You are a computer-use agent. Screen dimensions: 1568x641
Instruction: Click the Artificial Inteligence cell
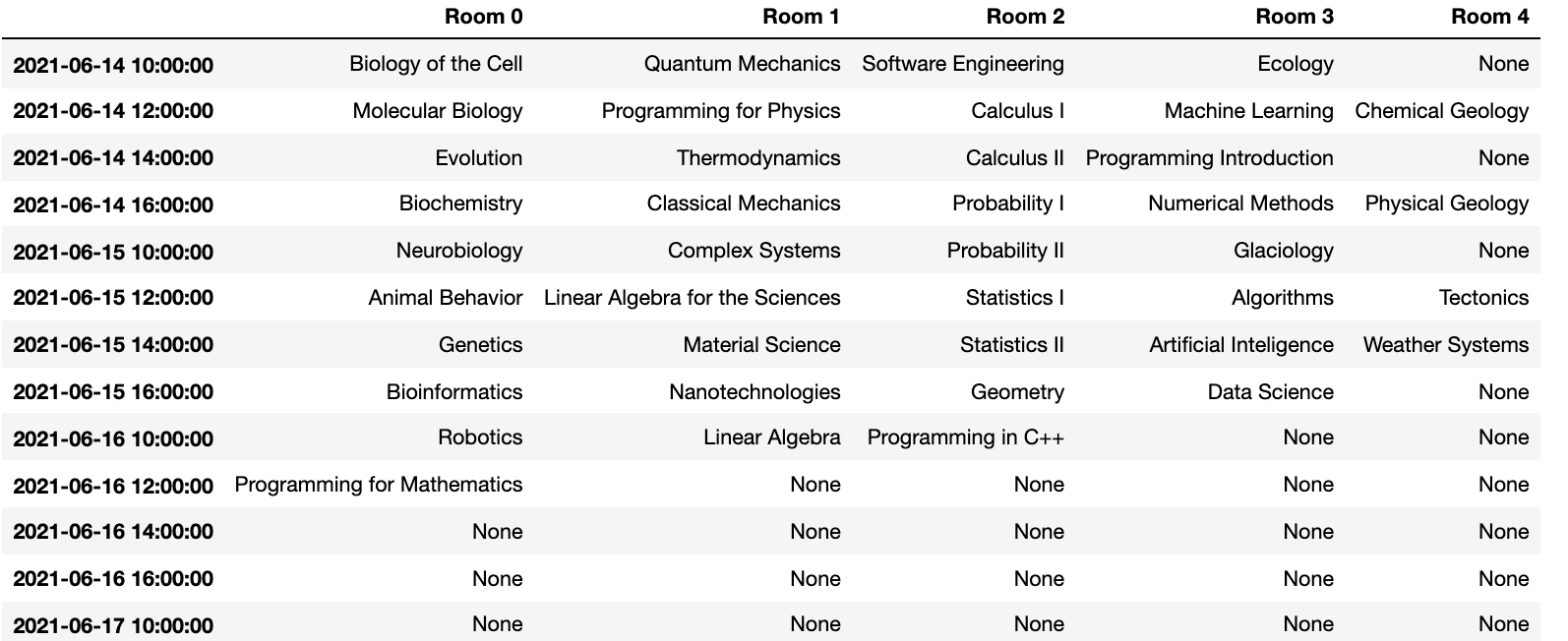[1241, 345]
